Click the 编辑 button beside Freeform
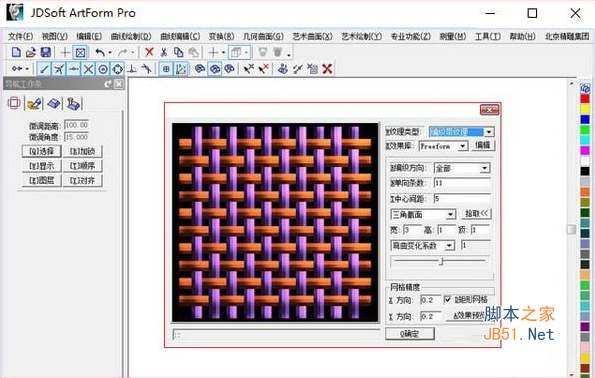Viewport: 595px width, 378px height. coord(483,145)
